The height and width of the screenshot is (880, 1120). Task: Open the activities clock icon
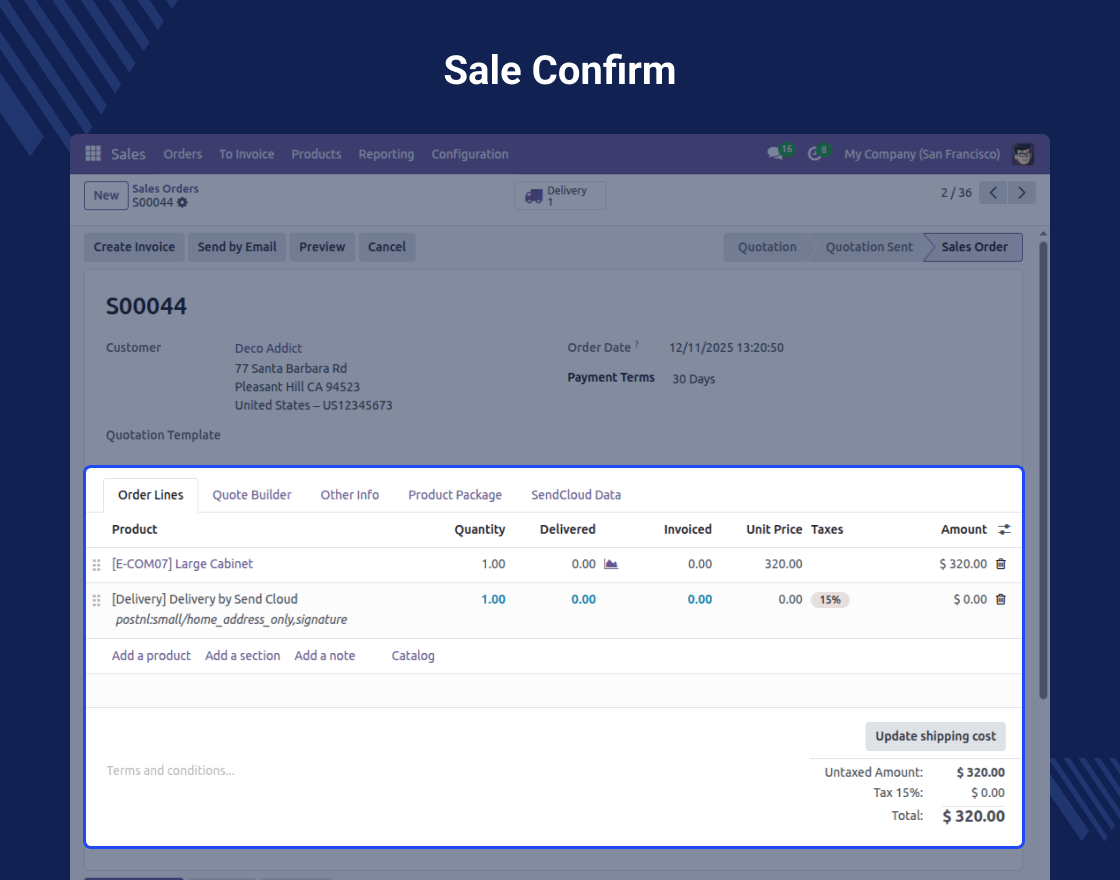[x=815, y=154]
